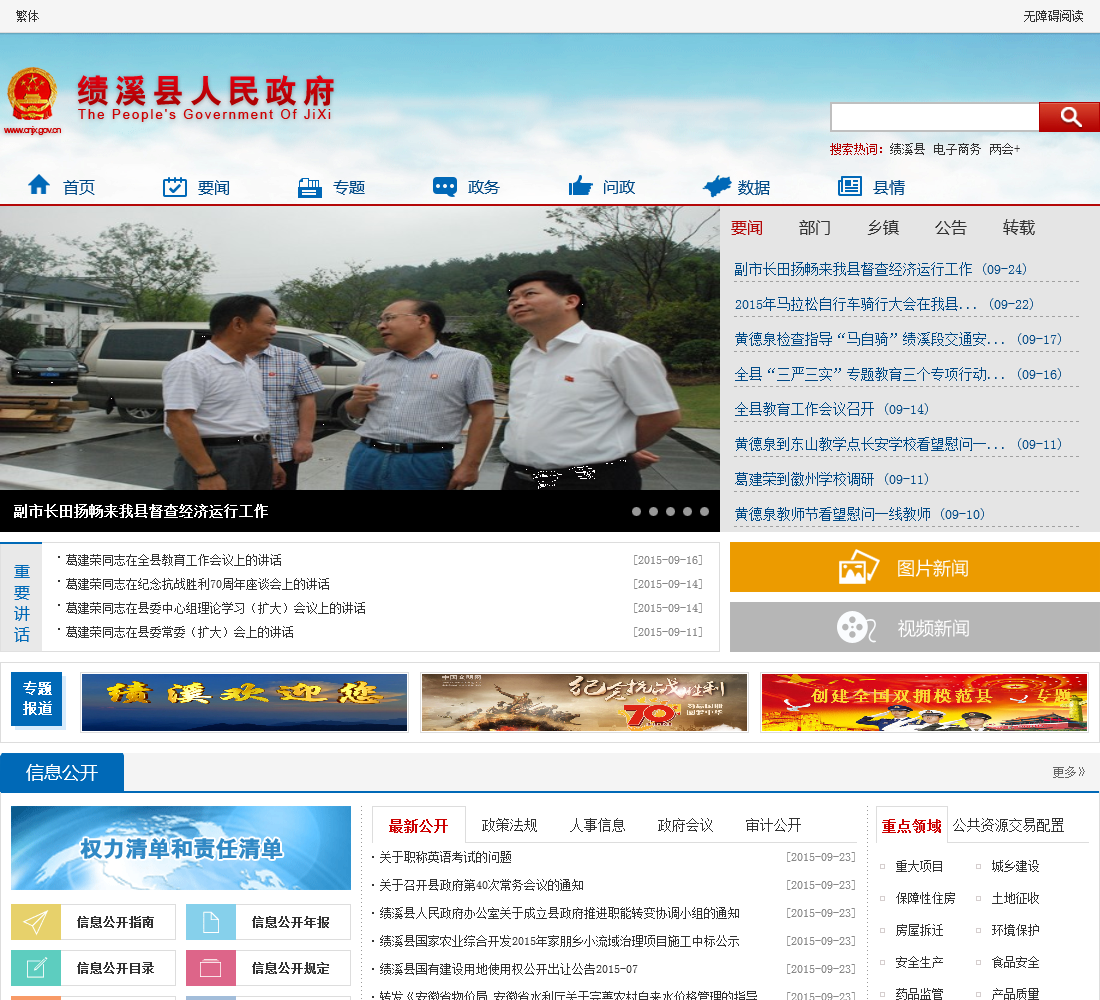Click hot search term 电子商务
1100x1000 pixels.
[x=957, y=149]
